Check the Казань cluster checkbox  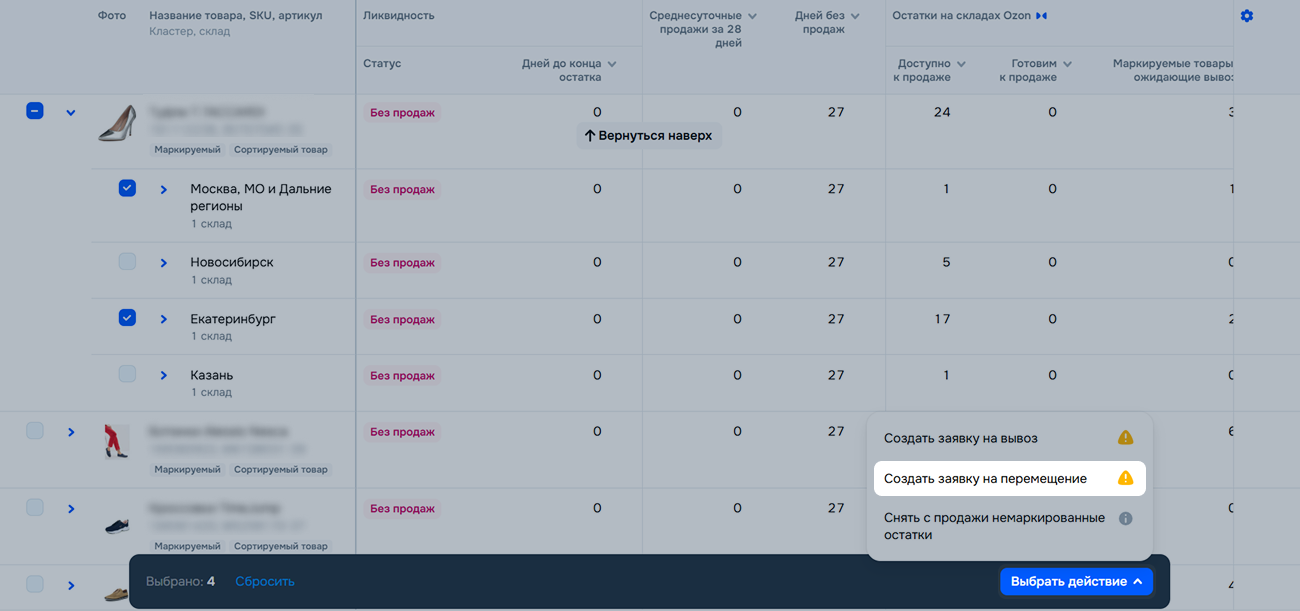click(x=127, y=374)
